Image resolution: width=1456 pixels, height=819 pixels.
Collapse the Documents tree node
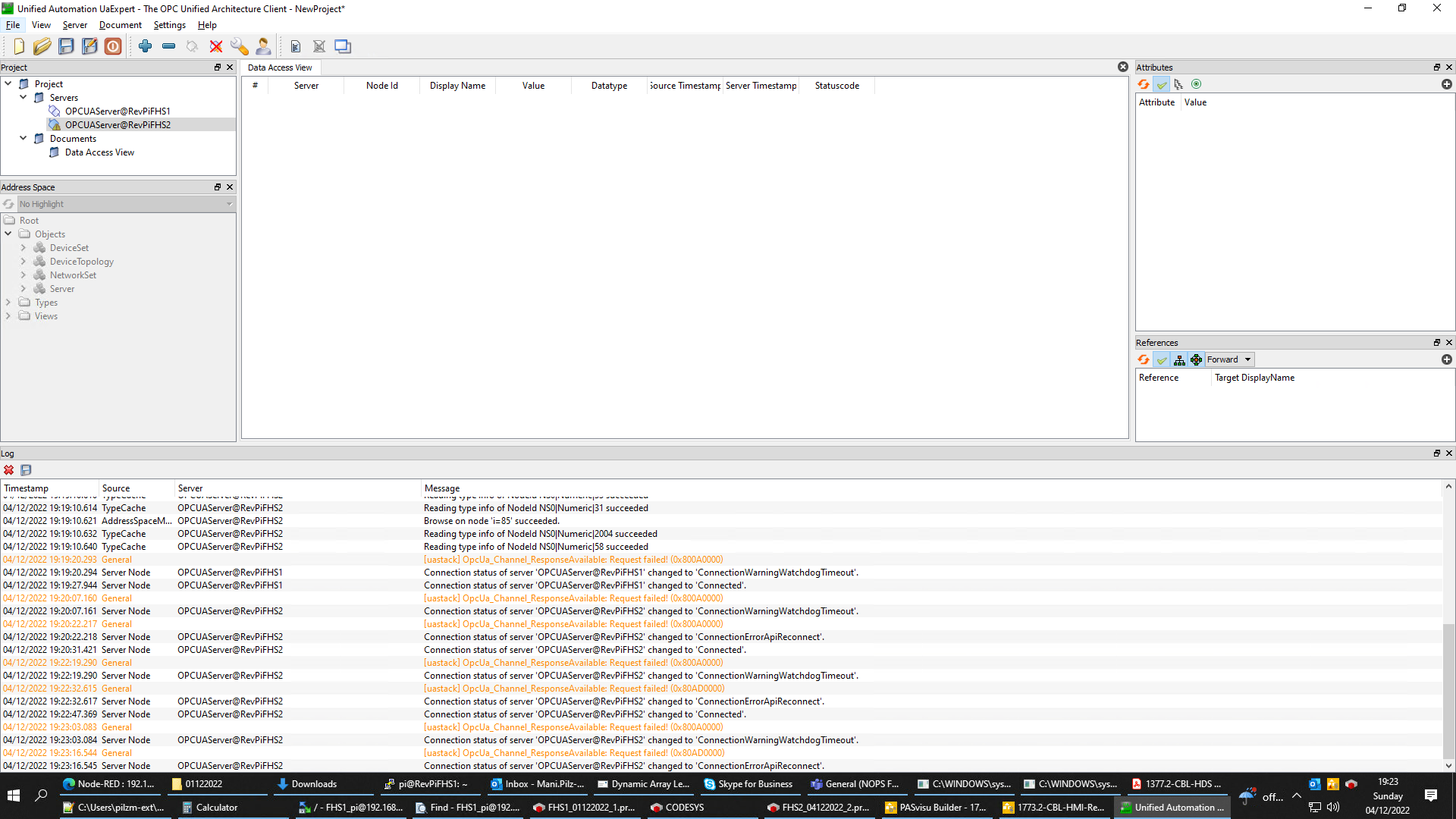click(24, 138)
